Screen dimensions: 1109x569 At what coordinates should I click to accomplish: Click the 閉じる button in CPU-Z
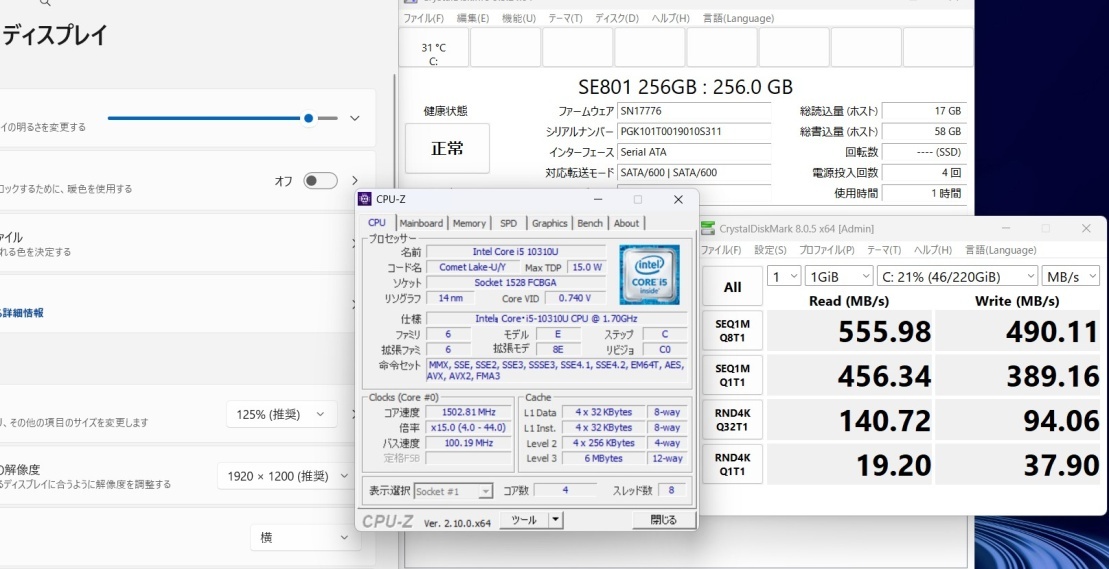point(663,520)
